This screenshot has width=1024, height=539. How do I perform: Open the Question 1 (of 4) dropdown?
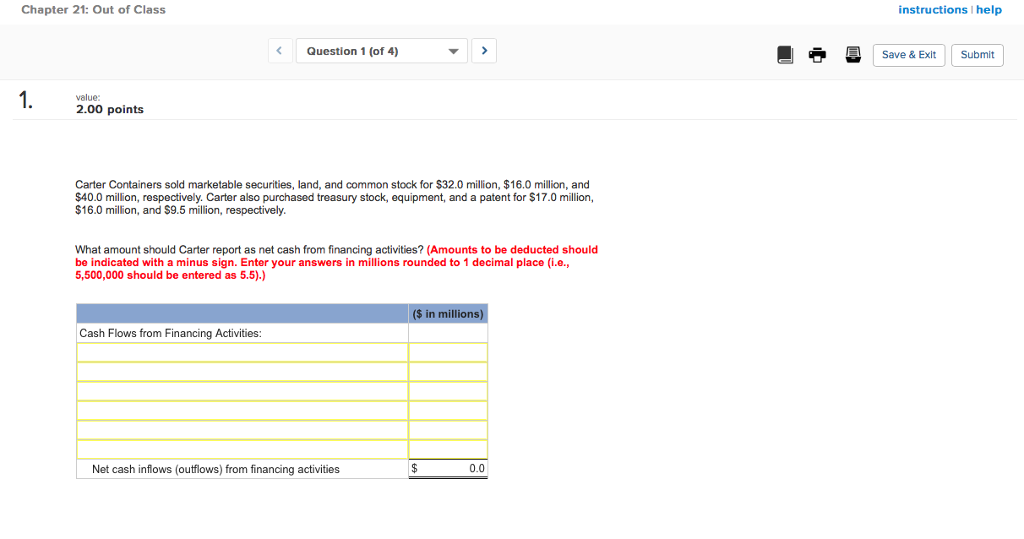[x=381, y=51]
